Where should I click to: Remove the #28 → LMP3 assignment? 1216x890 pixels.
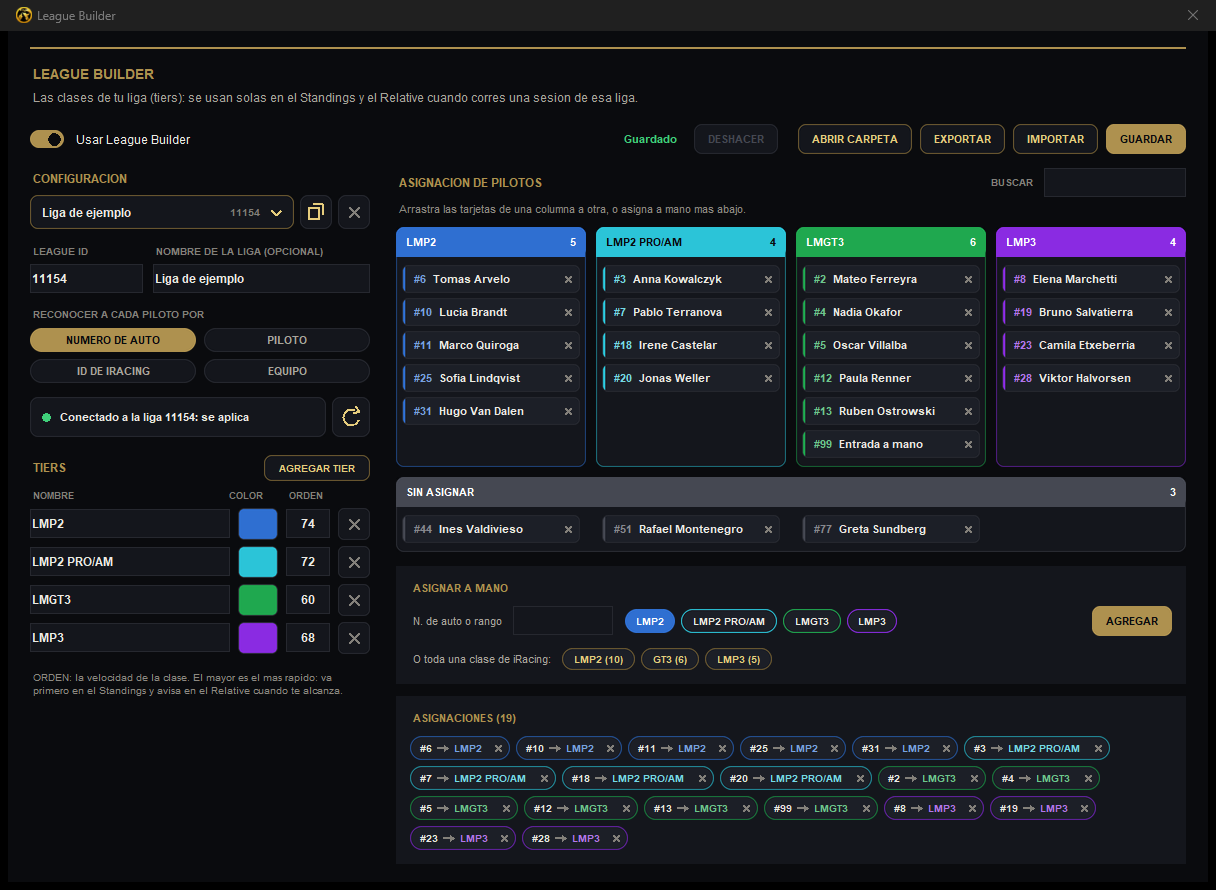(616, 838)
